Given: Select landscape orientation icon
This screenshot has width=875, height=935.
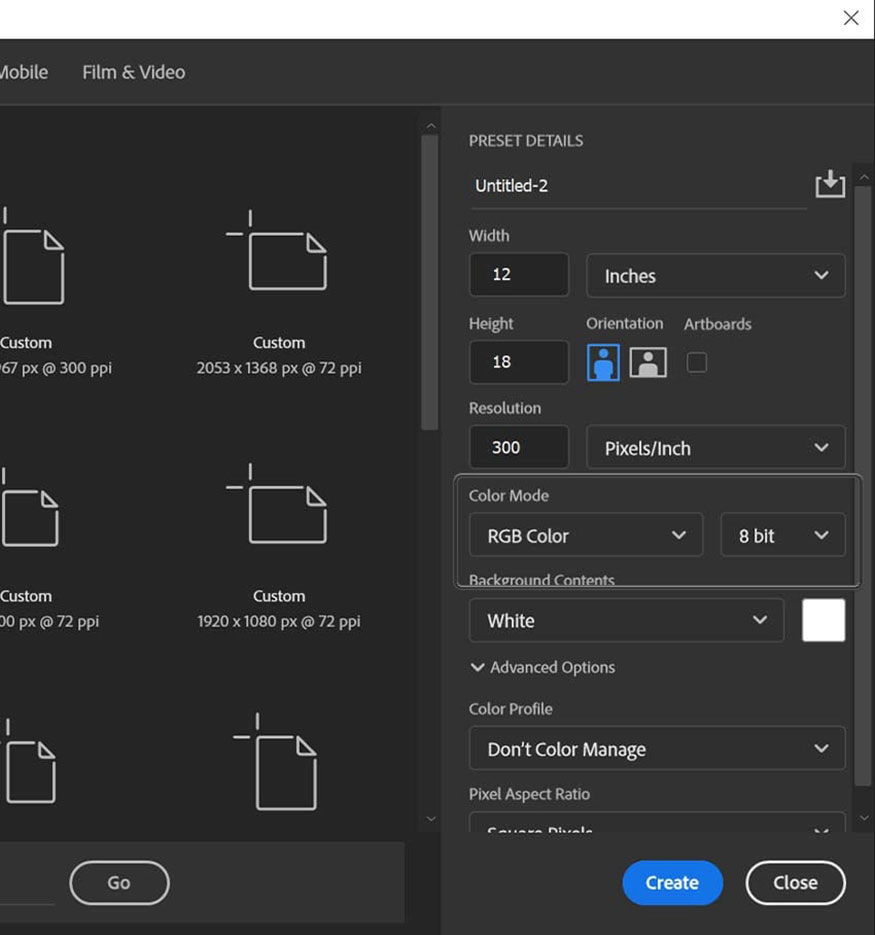Looking at the screenshot, I should (x=648, y=362).
